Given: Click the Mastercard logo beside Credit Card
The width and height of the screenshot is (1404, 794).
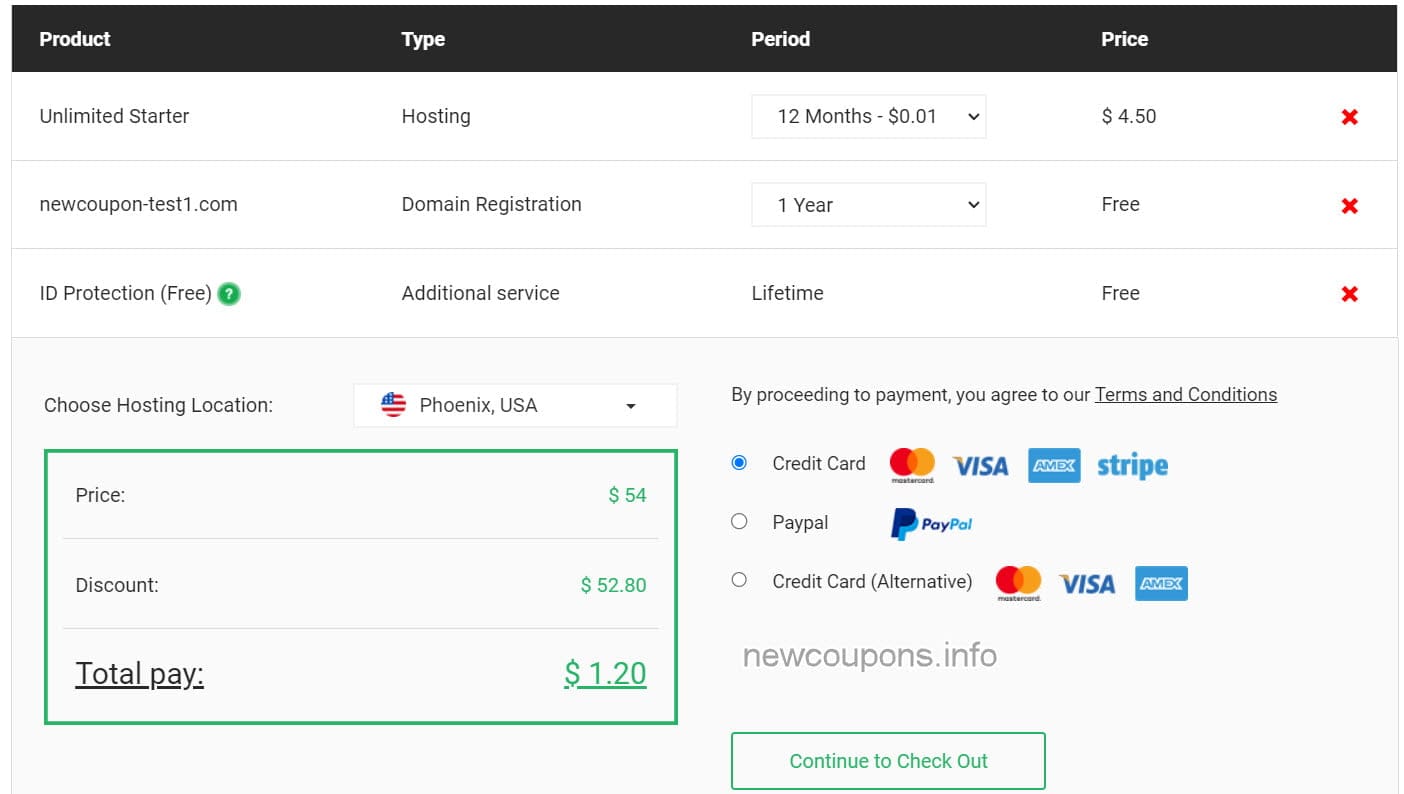Looking at the screenshot, I should (x=911, y=464).
